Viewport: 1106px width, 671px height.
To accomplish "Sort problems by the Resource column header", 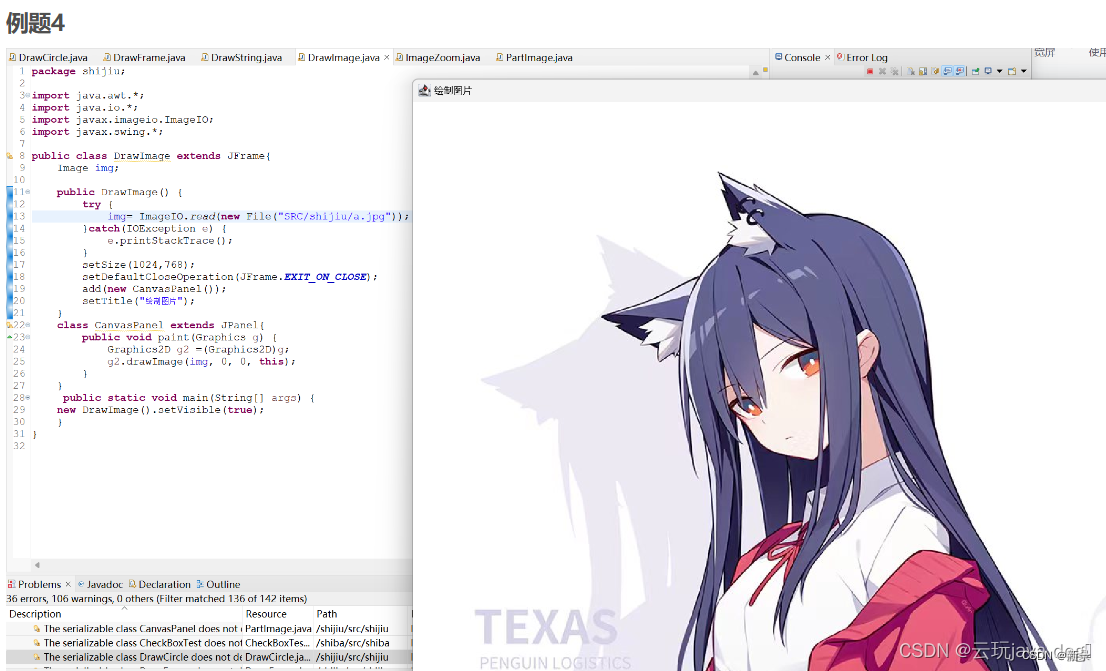I will 278,614.
